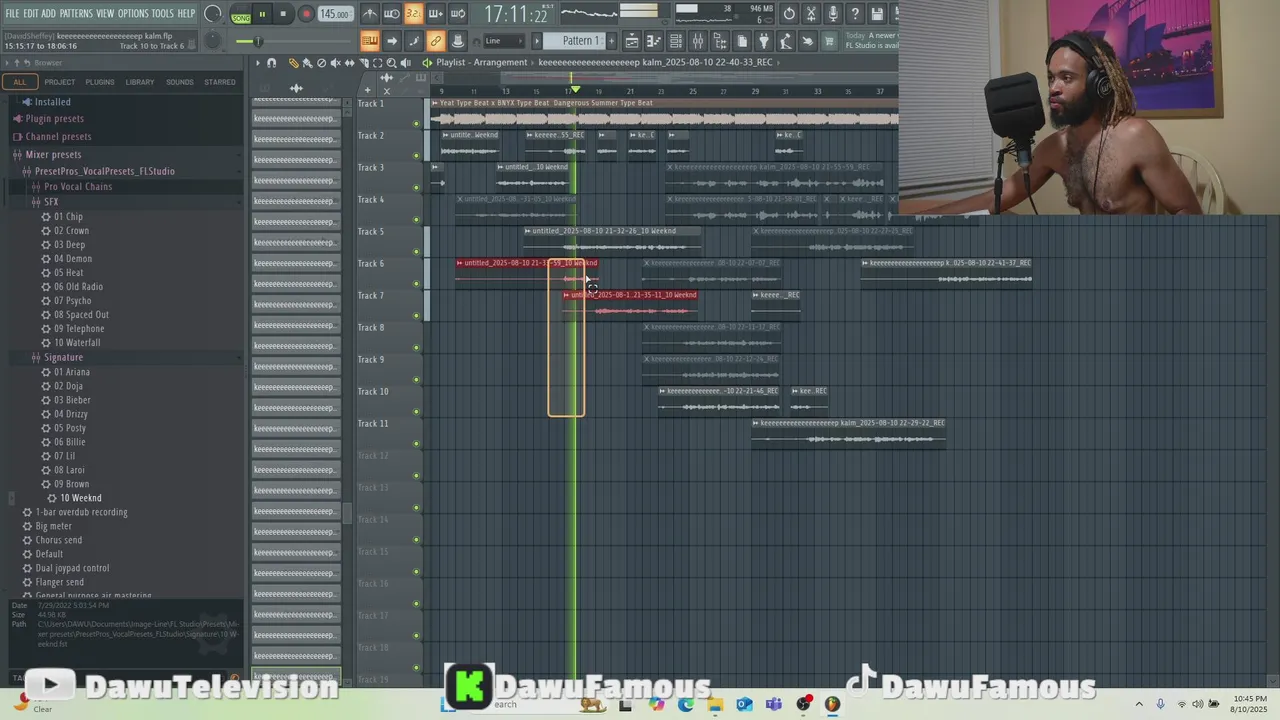Screen dimensions: 1280x720
Task: Toggle wait for input before recording
Action: [x=392, y=14]
